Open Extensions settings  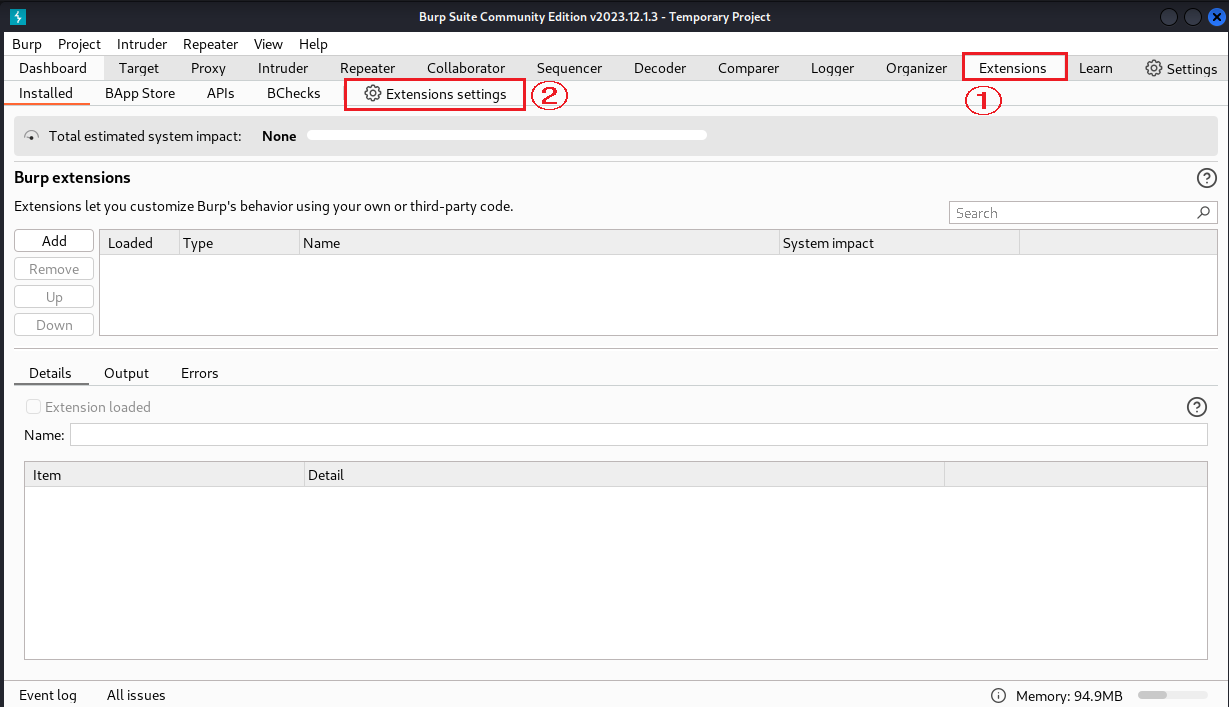(435, 94)
